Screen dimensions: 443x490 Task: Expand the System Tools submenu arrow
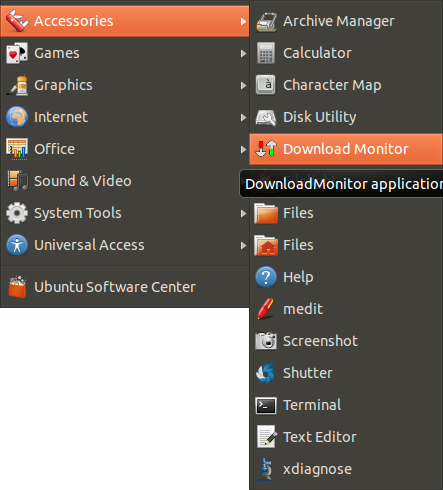[243, 213]
